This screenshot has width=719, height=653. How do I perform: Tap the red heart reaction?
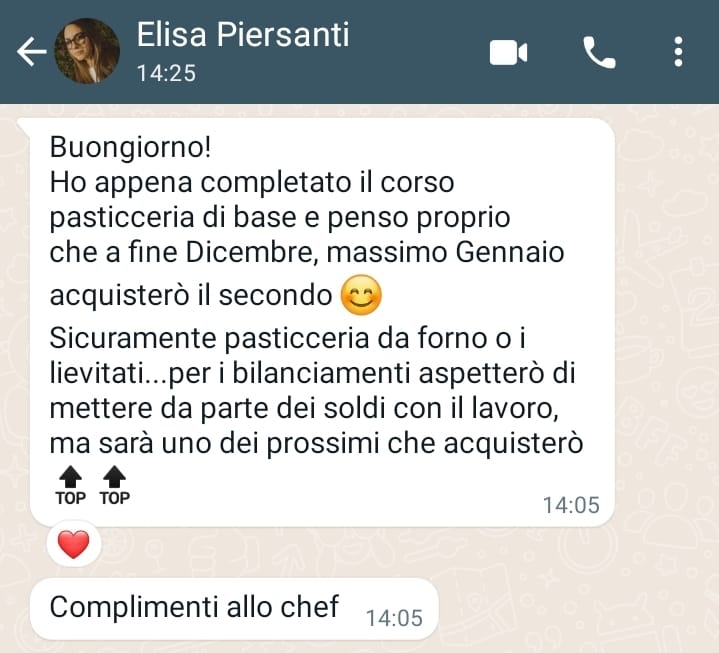74,544
